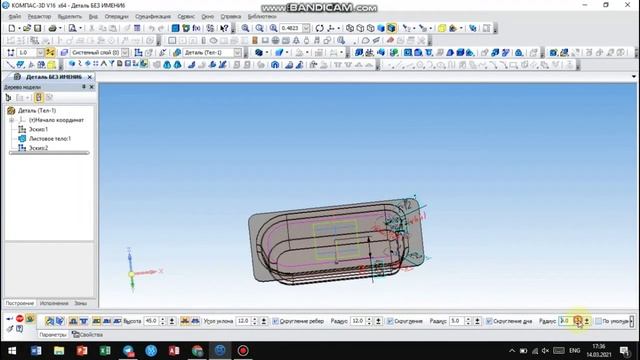640x360 pixels.
Task: Open the Библиотеки menu
Action: point(262,17)
